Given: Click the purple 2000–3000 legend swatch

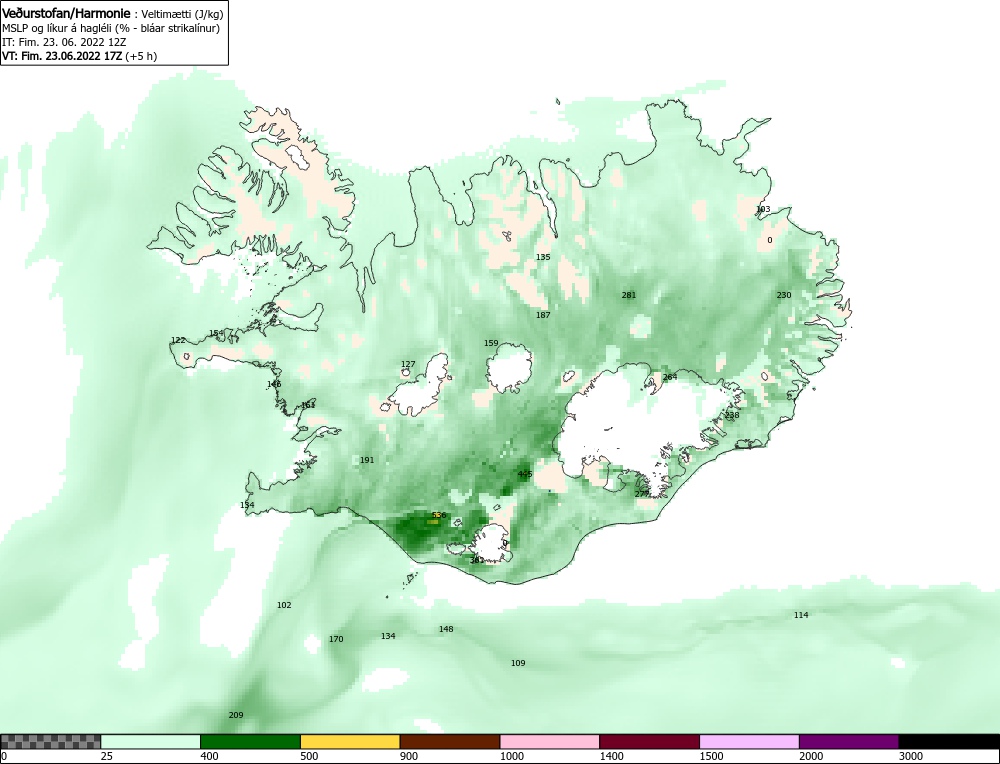Looking at the screenshot, I should point(849,742).
